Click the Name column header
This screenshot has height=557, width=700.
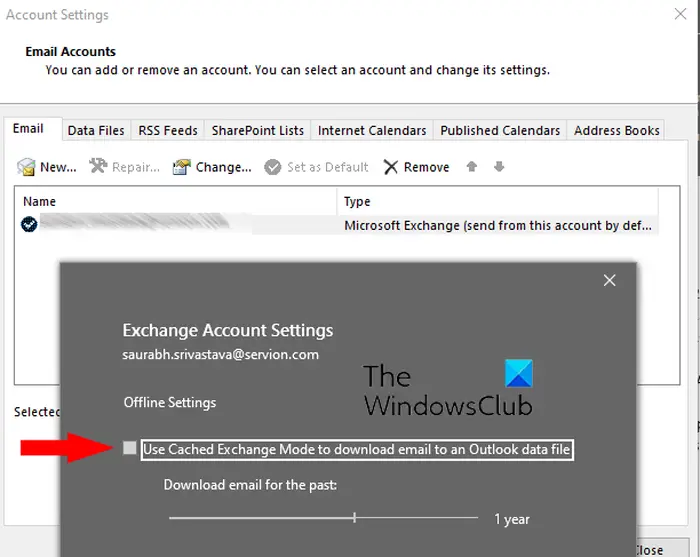point(180,201)
